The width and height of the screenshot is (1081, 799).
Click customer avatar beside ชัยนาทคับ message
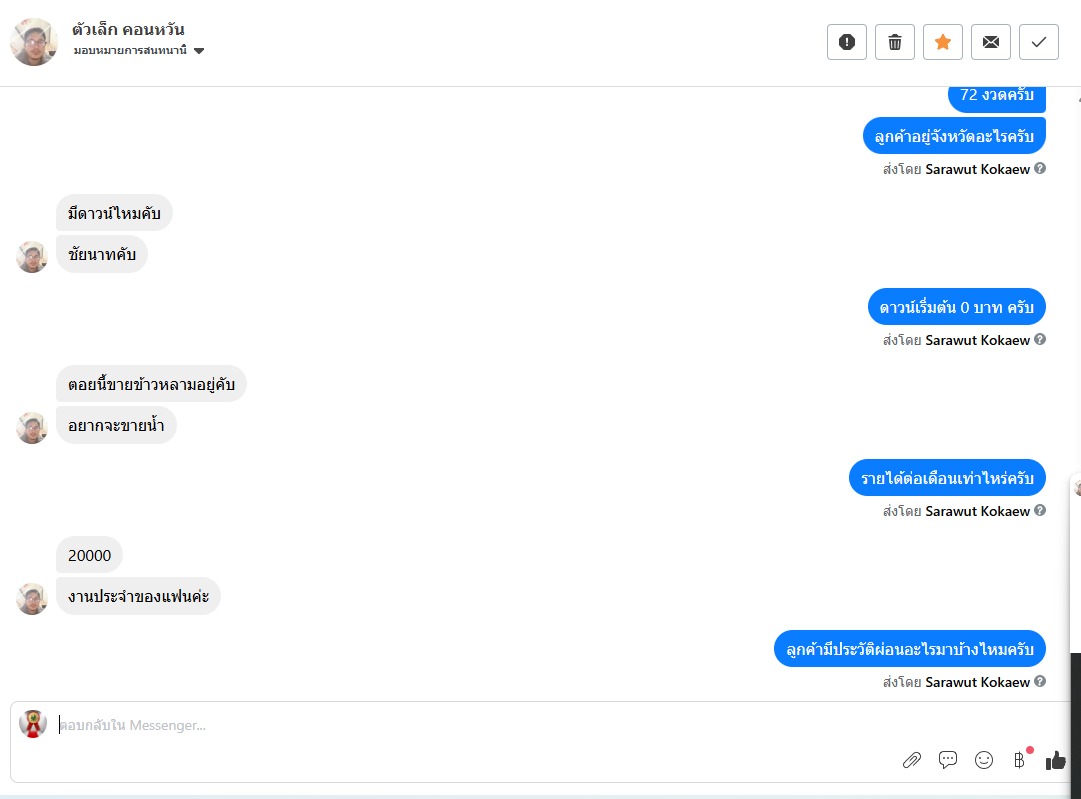coord(32,256)
